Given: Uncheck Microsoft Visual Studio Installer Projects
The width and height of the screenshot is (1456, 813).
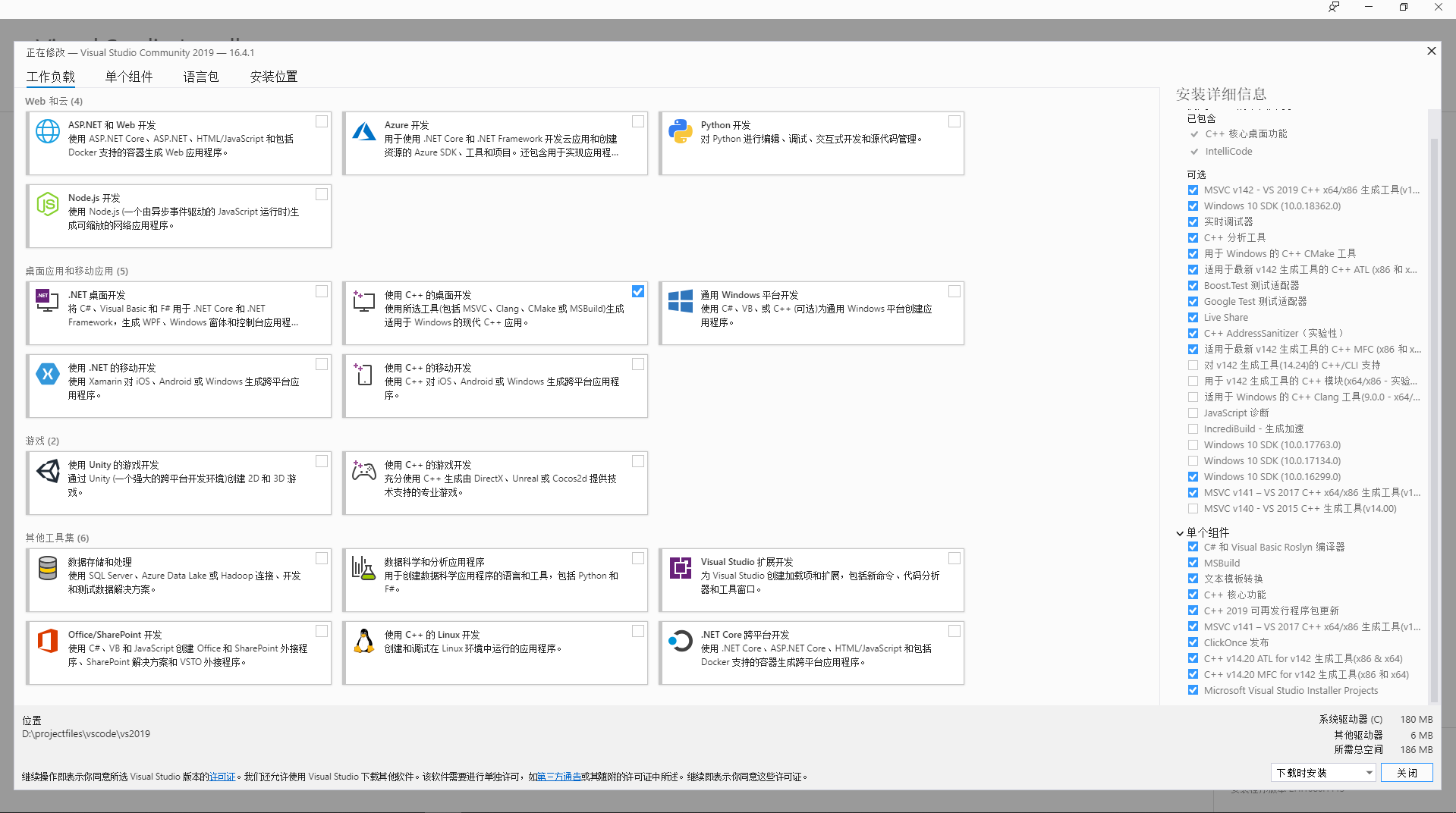Looking at the screenshot, I should [1193, 690].
